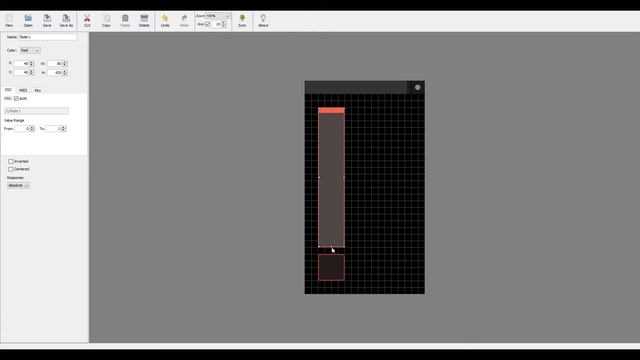Click the grid size spinner field
Viewport: 640px width, 360px height.
pos(218,24)
